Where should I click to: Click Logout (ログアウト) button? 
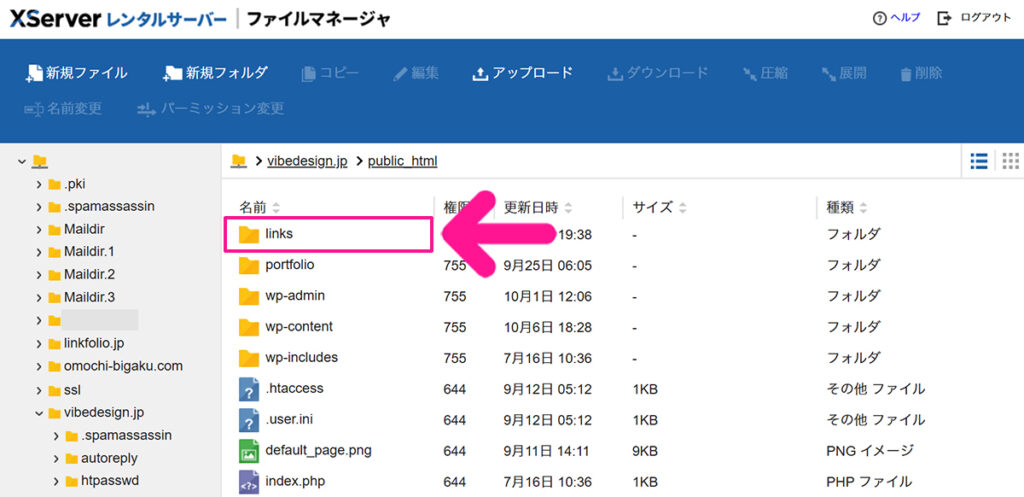tap(973, 18)
